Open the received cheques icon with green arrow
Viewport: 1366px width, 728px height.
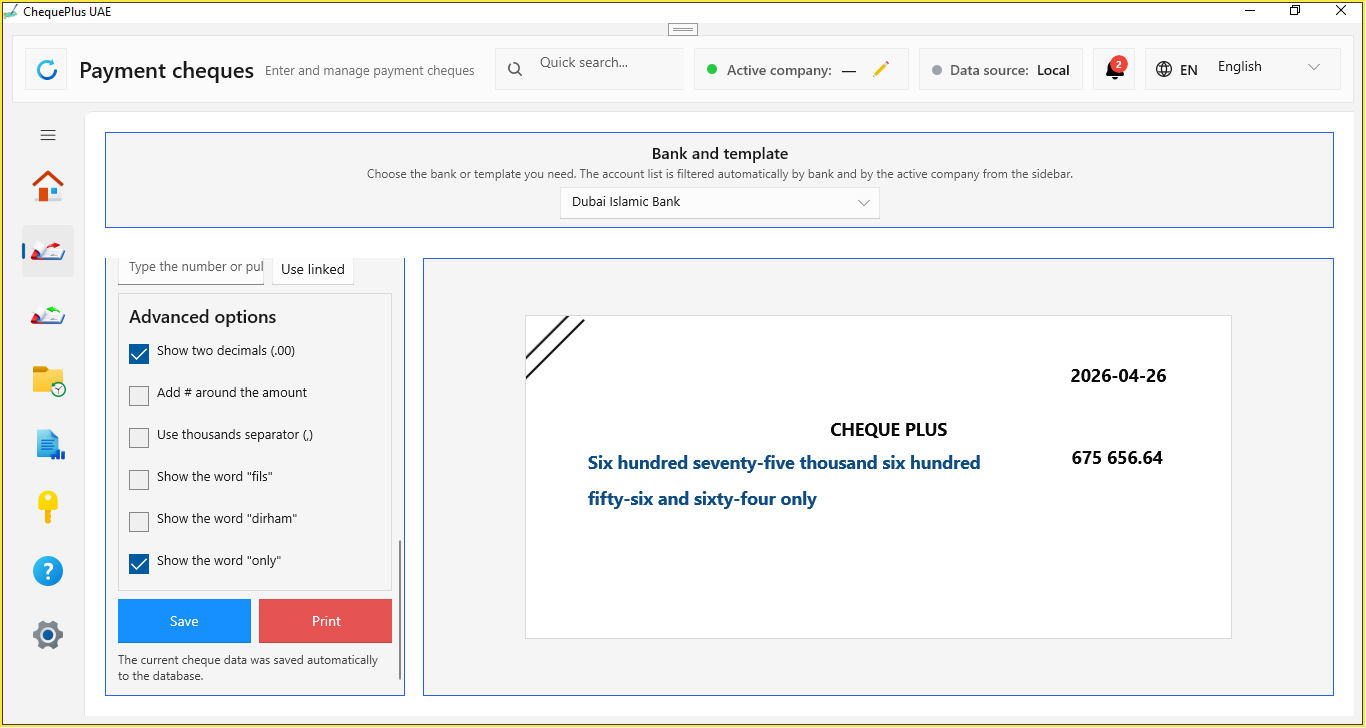point(48,315)
